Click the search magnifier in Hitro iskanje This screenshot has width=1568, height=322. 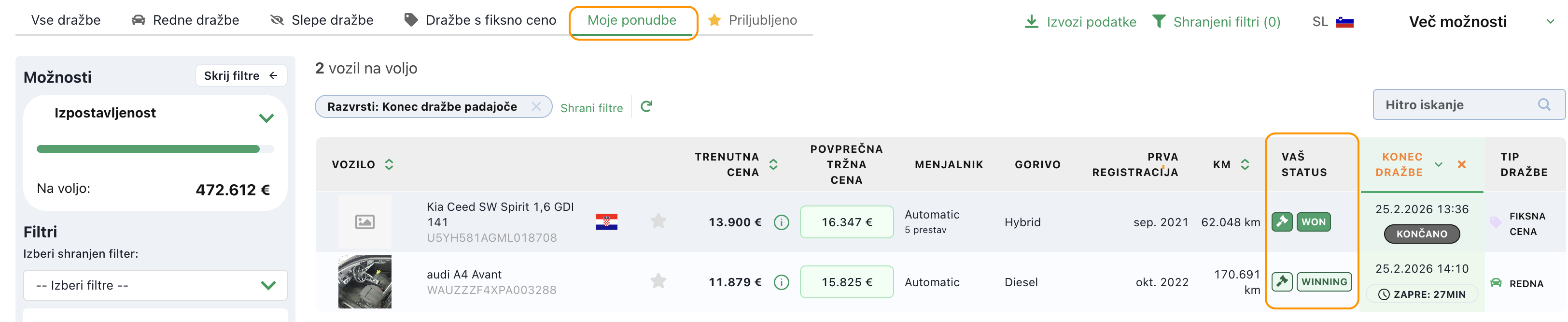1544,105
